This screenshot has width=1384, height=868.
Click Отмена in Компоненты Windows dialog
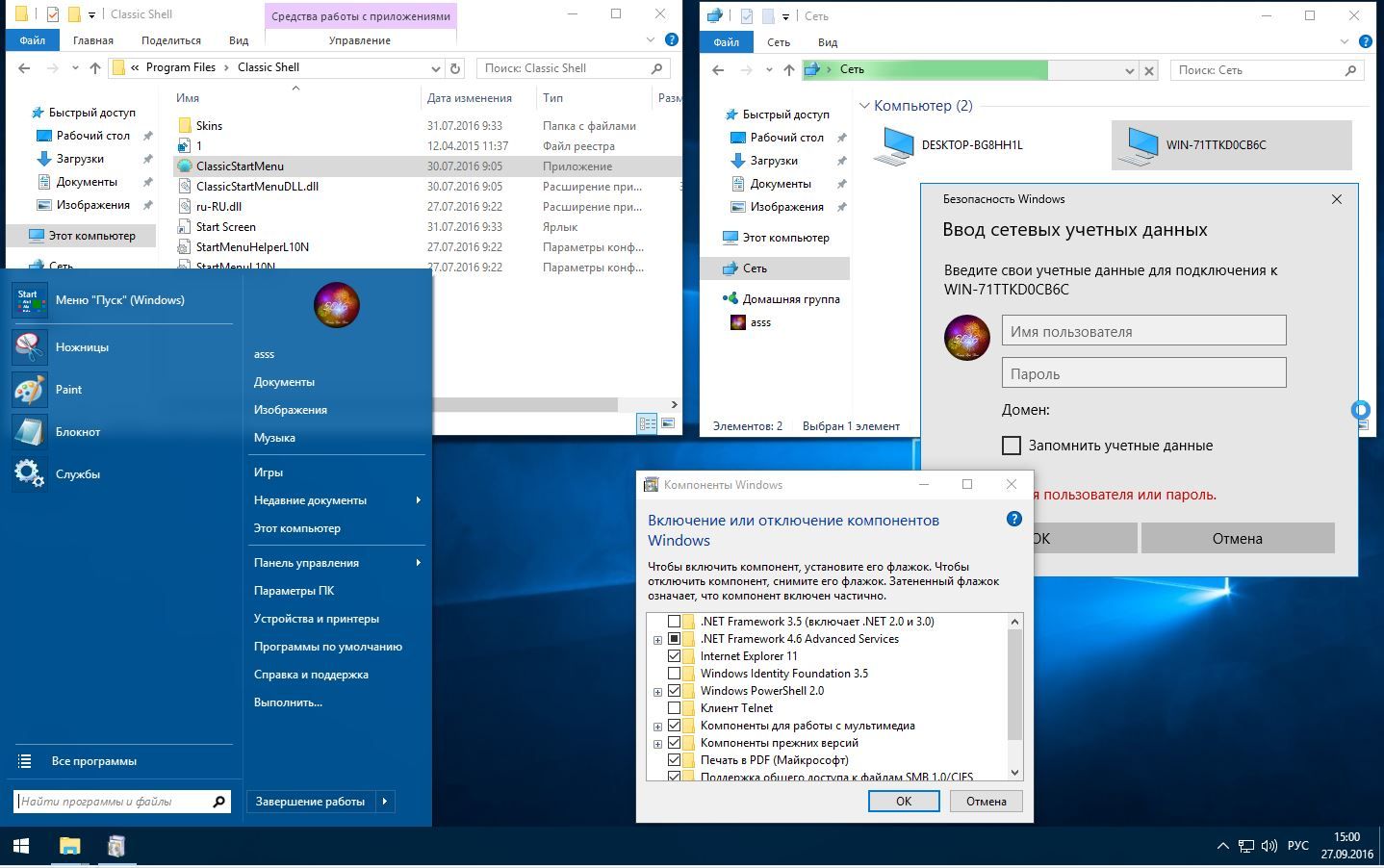(987, 801)
